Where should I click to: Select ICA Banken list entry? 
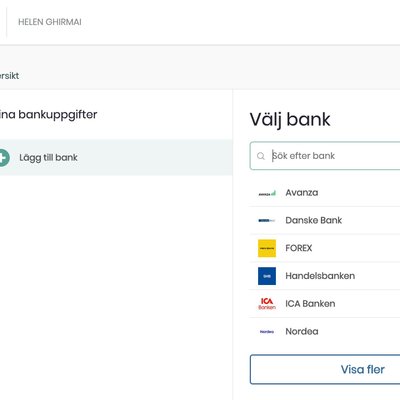[x=325, y=304]
